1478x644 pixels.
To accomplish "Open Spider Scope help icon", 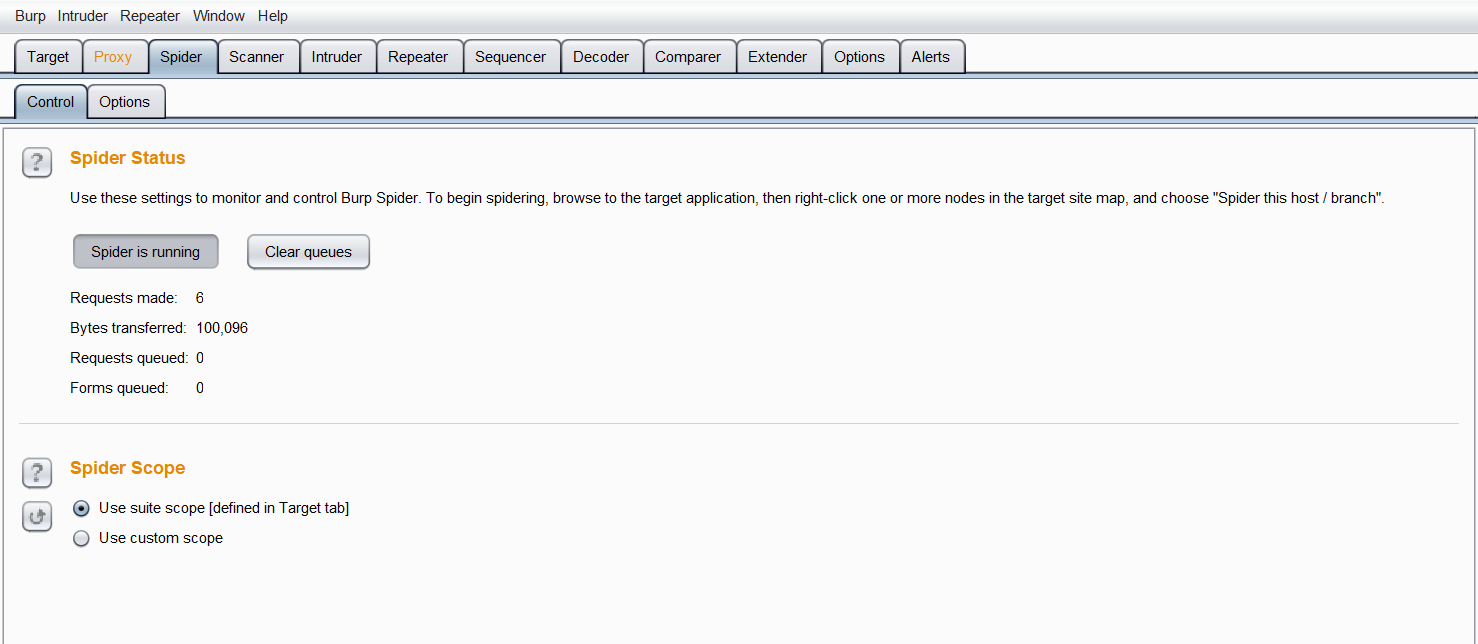I will point(37,473).
